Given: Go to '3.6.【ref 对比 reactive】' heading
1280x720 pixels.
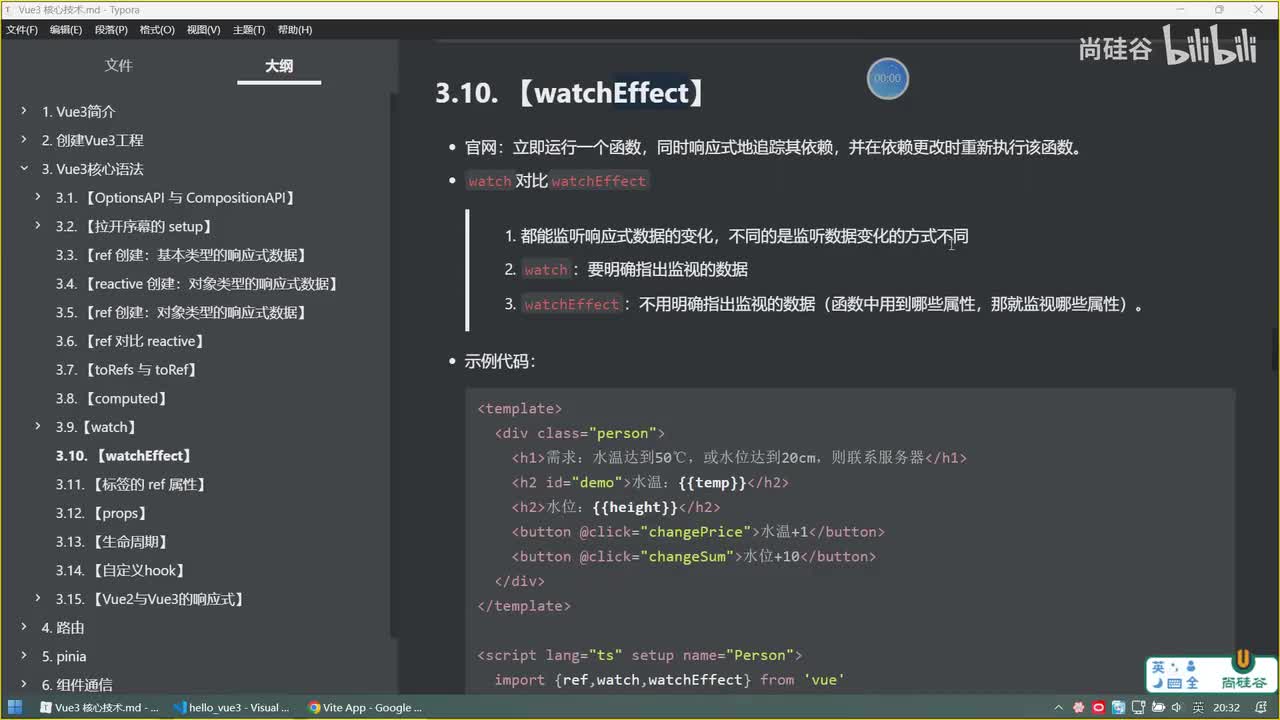Looking at the screenshot, I should click(x=130, y=341).
